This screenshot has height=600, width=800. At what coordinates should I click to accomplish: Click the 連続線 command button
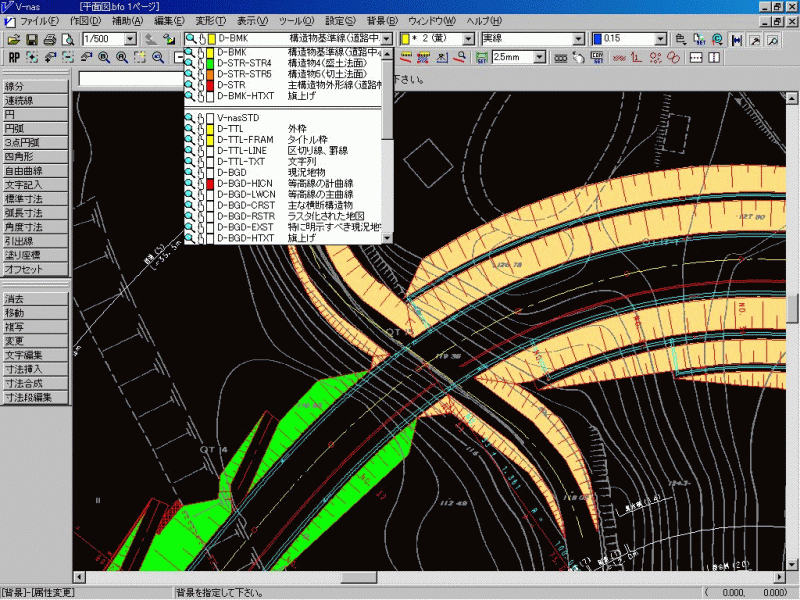(x=36, y=101)
